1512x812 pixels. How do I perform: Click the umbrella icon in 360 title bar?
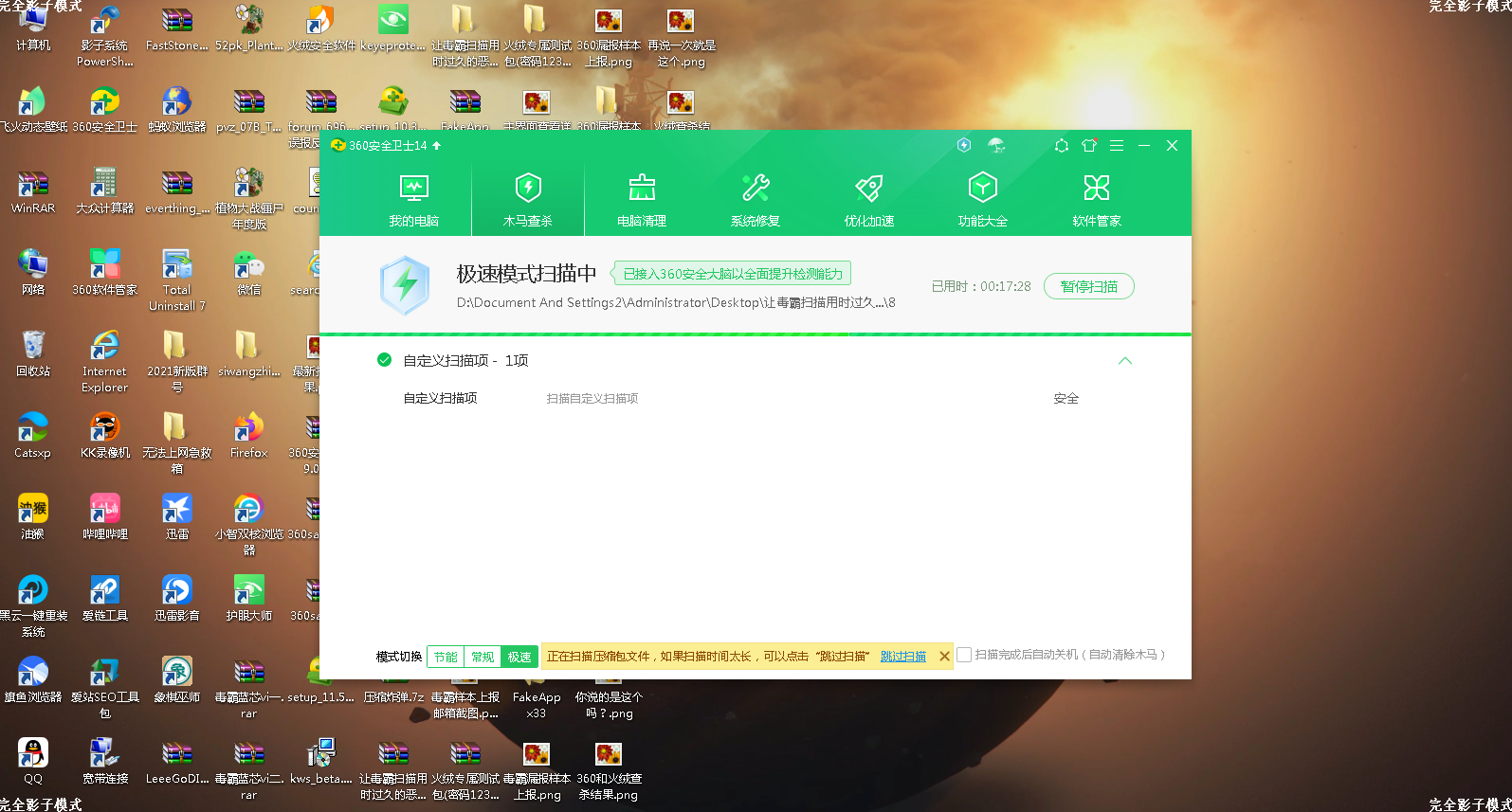coord(996,145)
